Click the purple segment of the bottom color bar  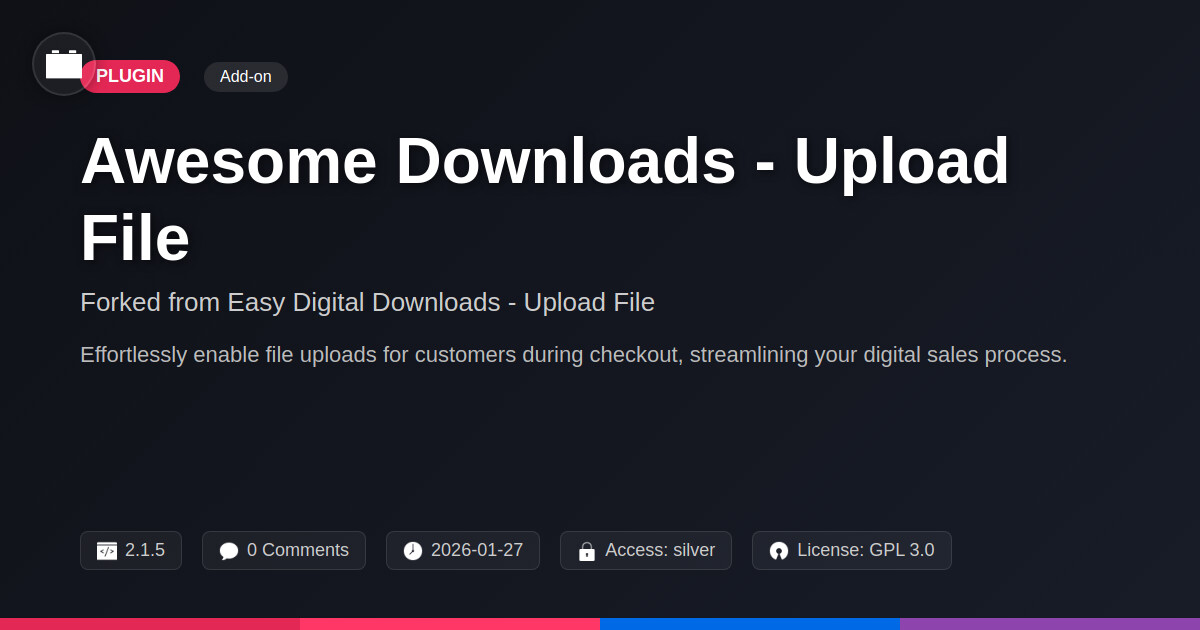(x=1050, y=624)
